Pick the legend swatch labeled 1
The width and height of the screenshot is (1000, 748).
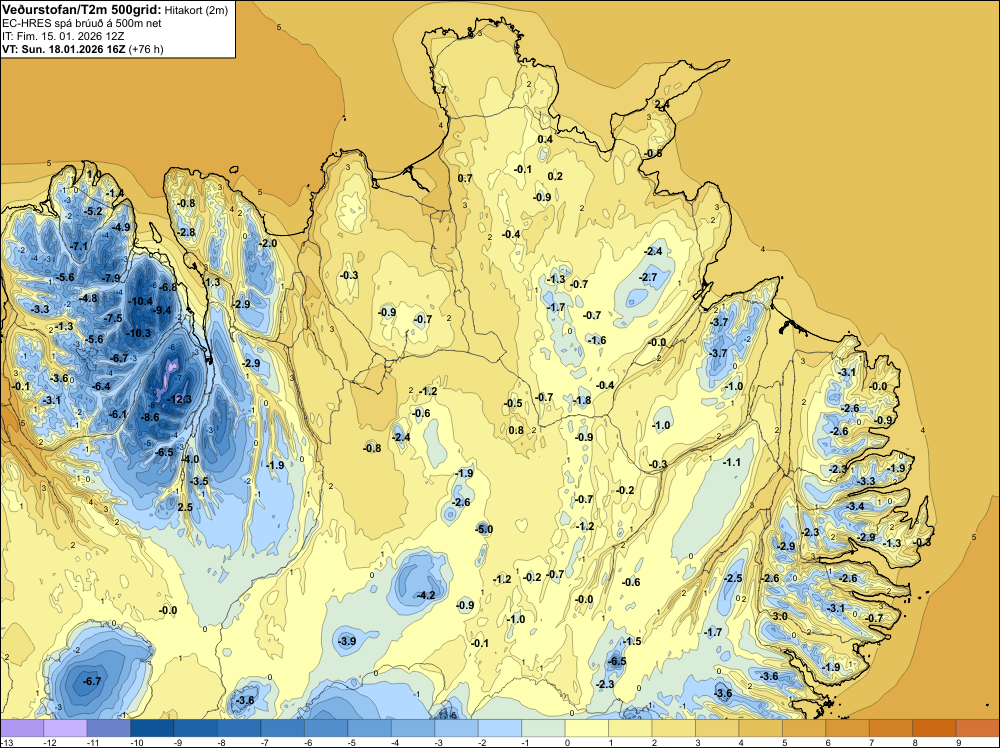[630, 728]
